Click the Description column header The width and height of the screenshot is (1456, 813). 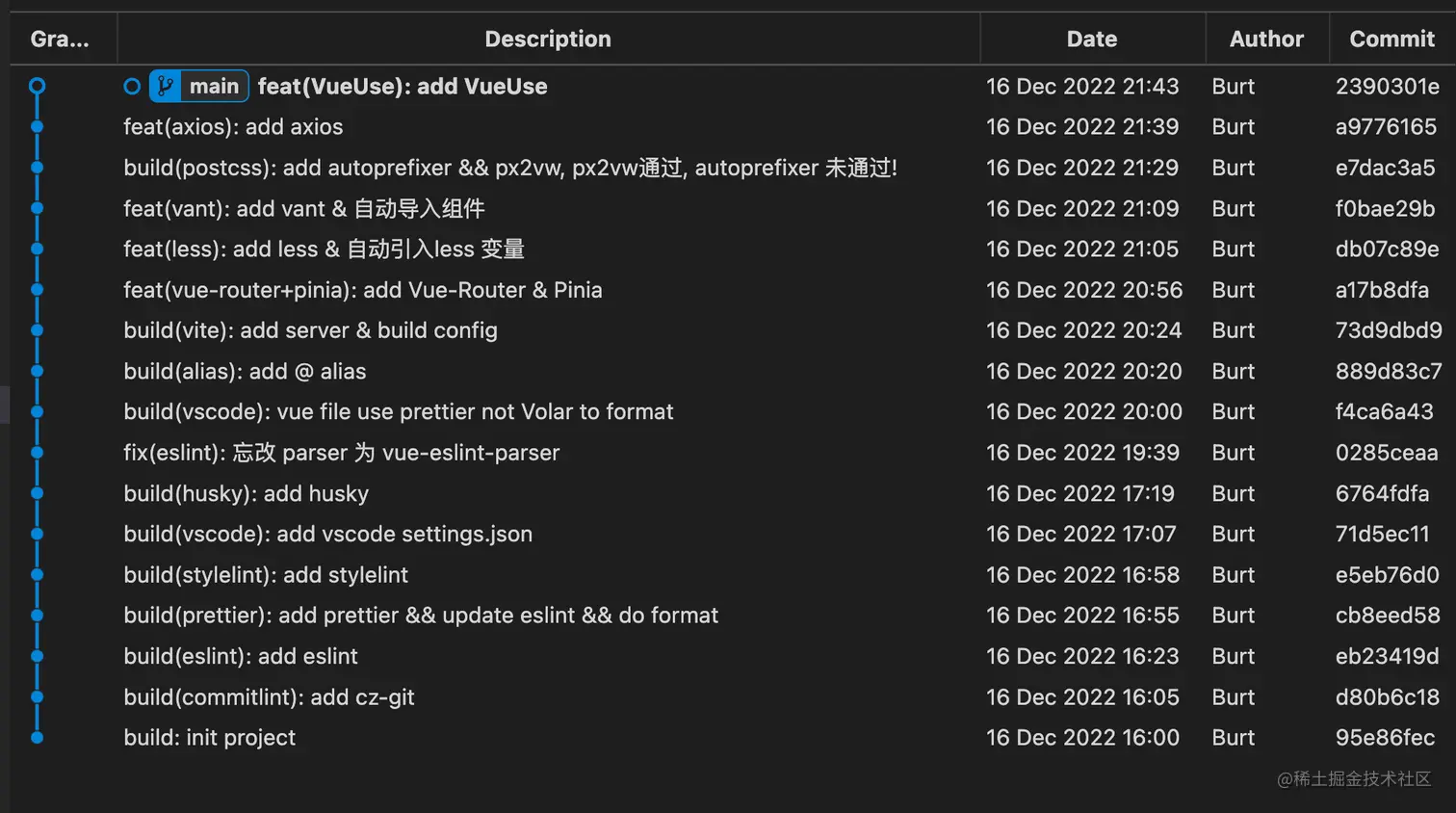(548, 39)
